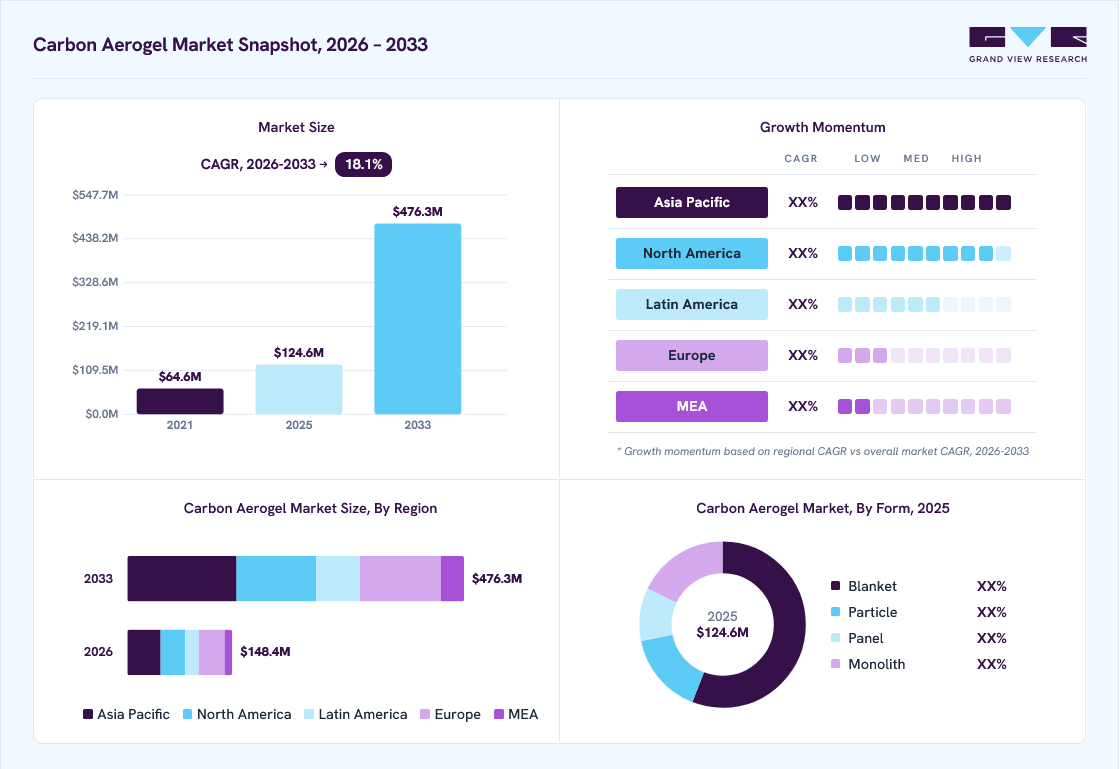Select the 2021 market size bar
The image size is (1120, 769).
point(180,401)
